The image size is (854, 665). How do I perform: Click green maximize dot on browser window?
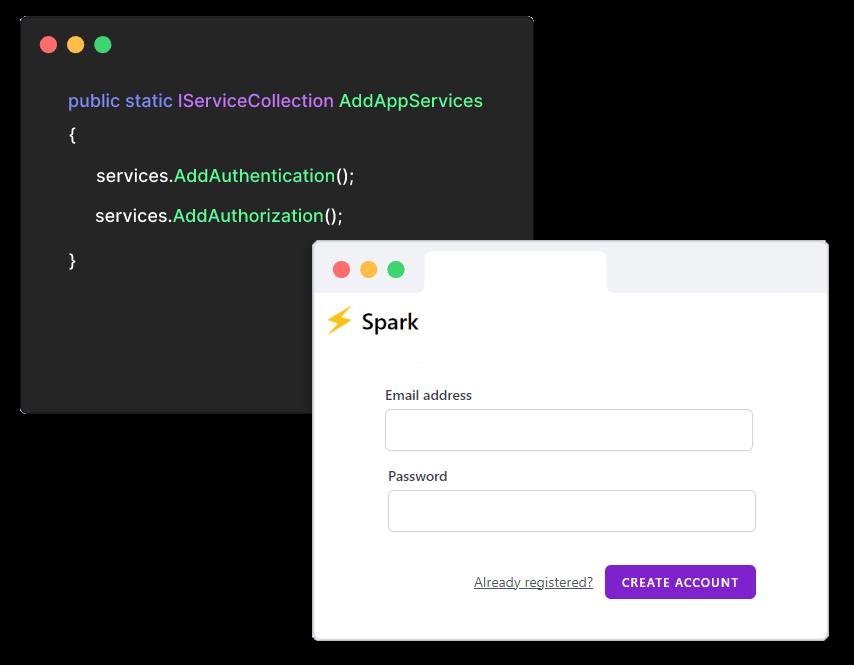click(396, 270)
